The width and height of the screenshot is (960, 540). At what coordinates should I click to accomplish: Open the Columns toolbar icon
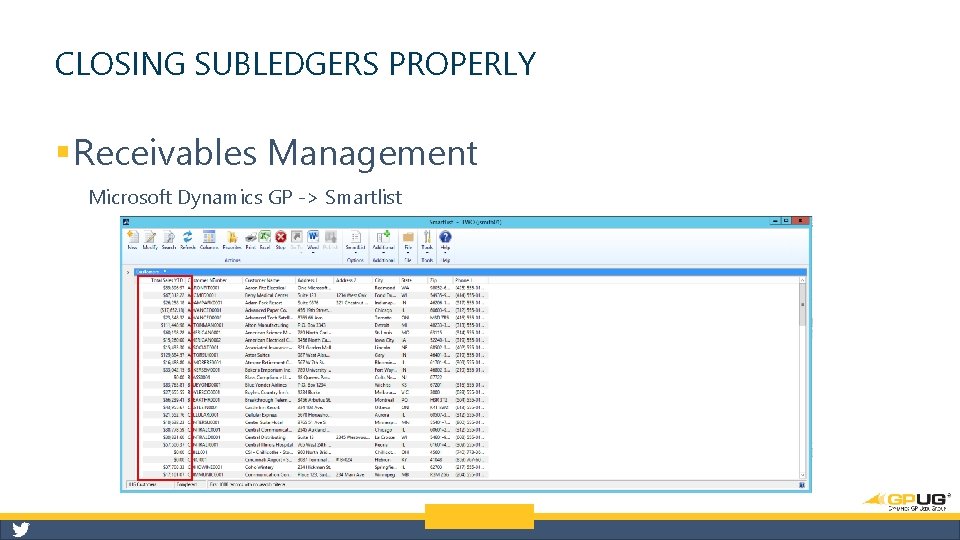[209, 238]
